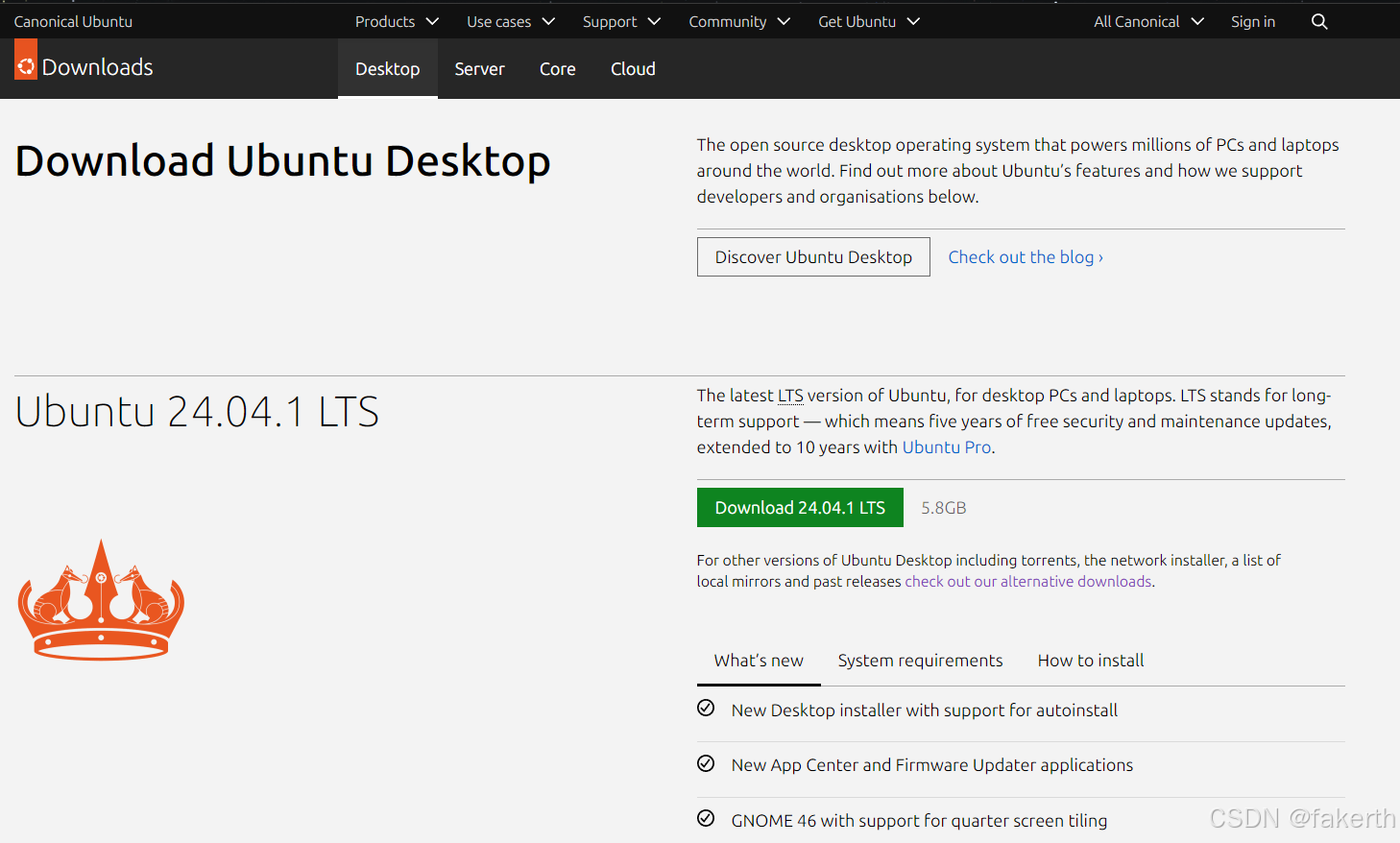Switch to the Cloud downloads tab
The image size is (1400, 843).
coord(633,69)
